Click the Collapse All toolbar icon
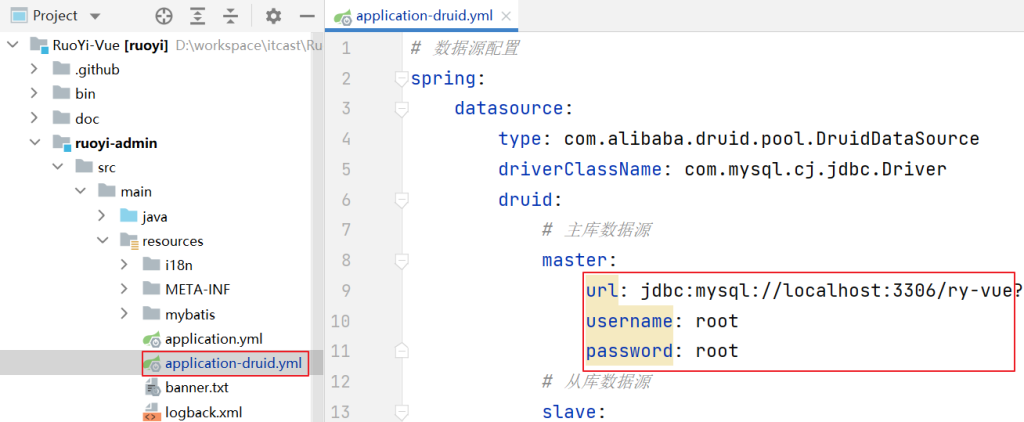Viewport: 1024px width, 422px height. [x=231, y=17]
